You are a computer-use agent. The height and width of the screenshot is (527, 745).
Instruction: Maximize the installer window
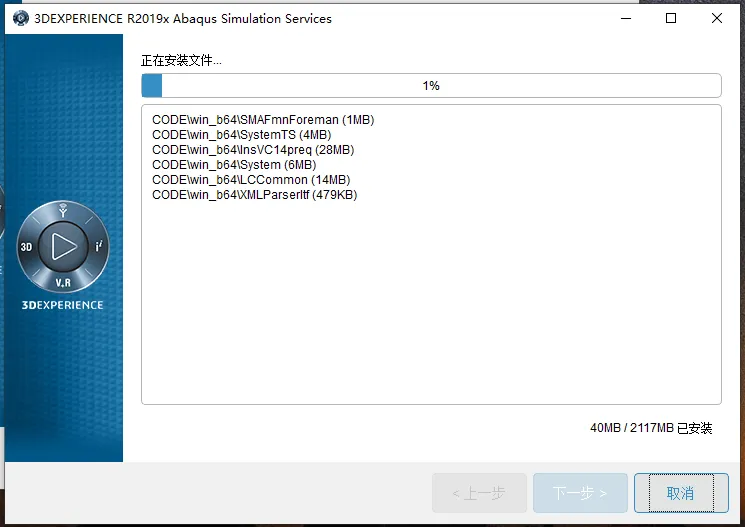(671, 19)
